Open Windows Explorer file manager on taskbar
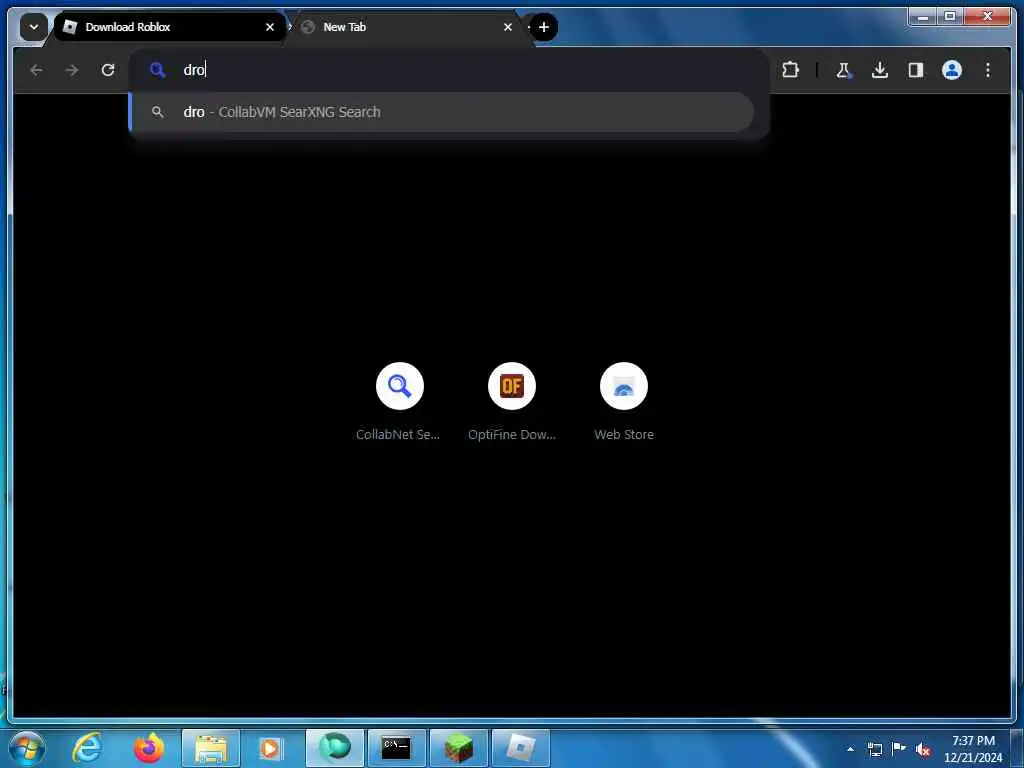1024x768 pixels. [211, 748]
